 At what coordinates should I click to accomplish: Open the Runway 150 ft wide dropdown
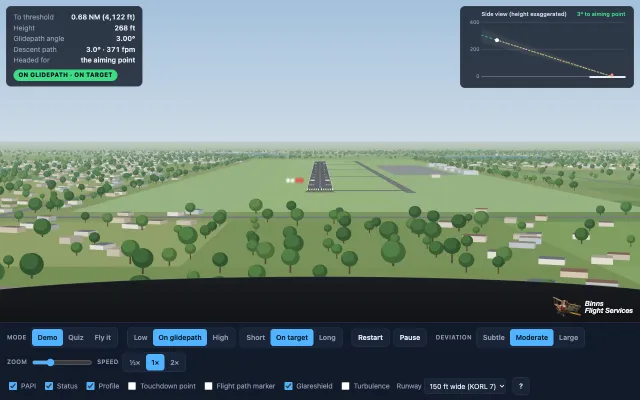[465, 386]
